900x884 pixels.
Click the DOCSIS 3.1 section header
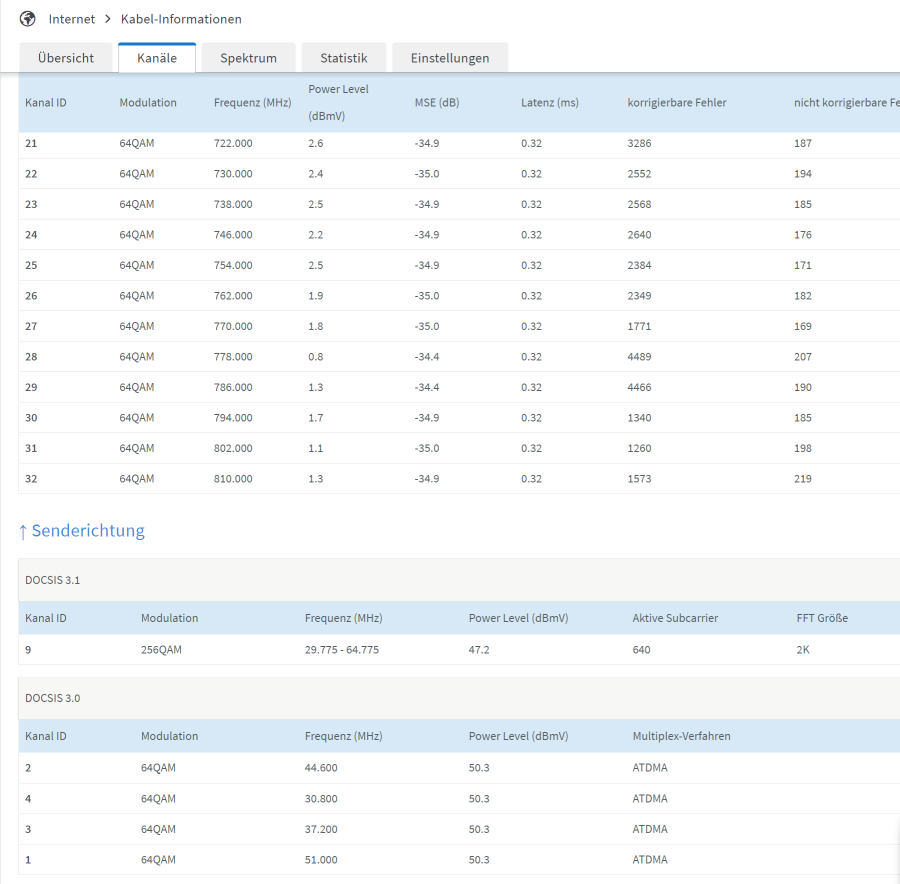pos(53,580)
